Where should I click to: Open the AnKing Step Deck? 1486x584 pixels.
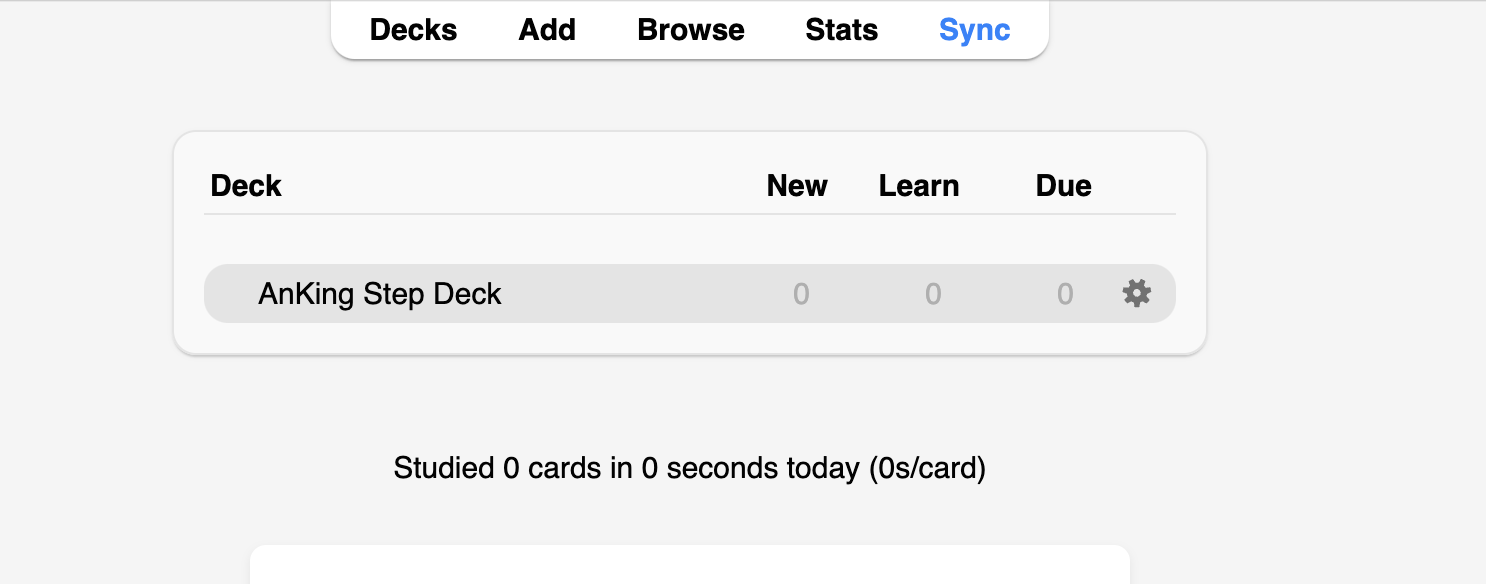pos(380,294)
